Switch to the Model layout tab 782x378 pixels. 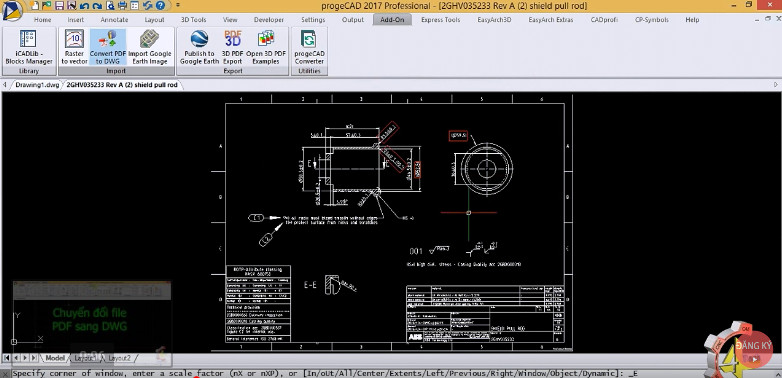click(x=55, y=358)
